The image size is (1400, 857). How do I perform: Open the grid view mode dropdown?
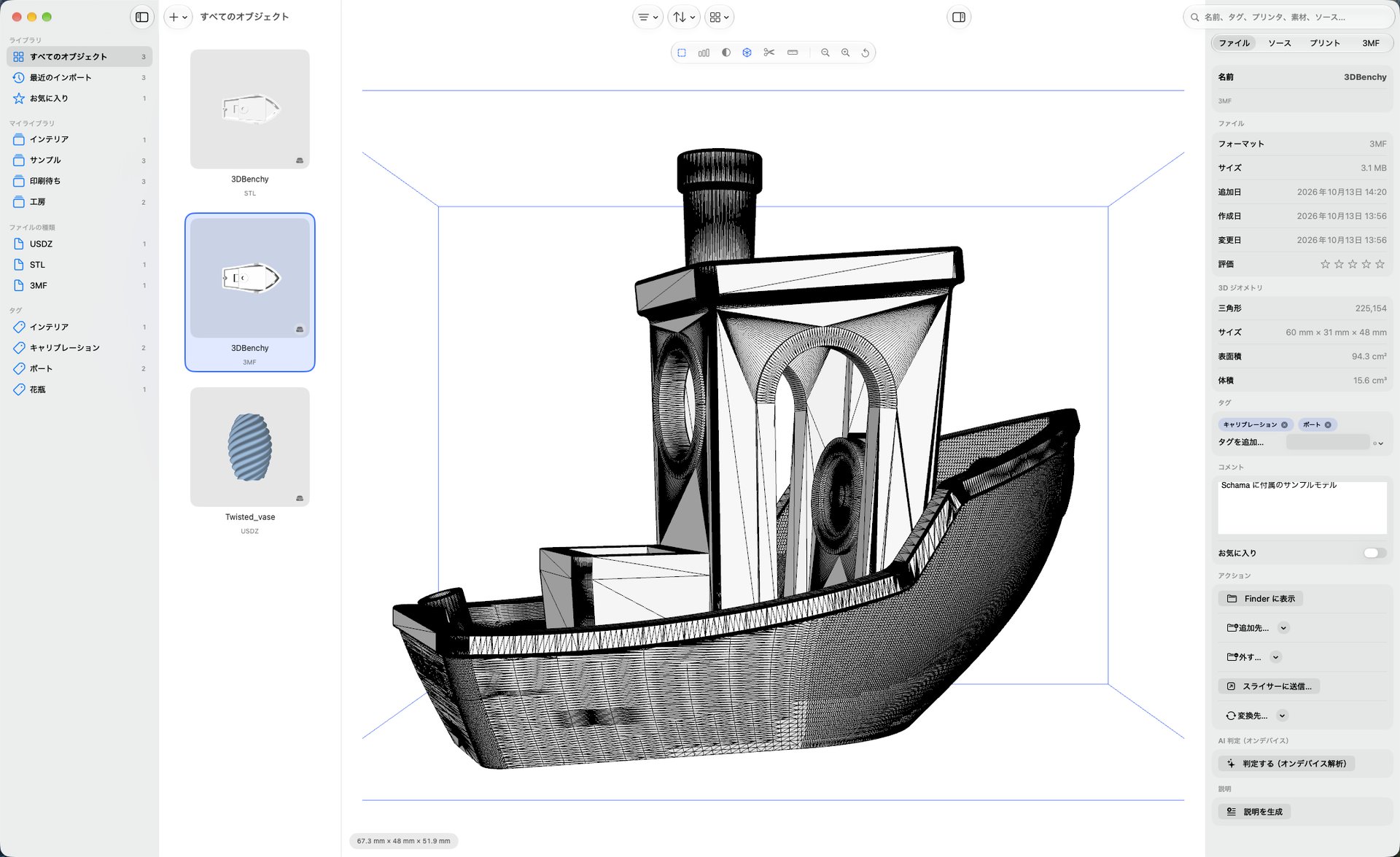click(720, 17)
